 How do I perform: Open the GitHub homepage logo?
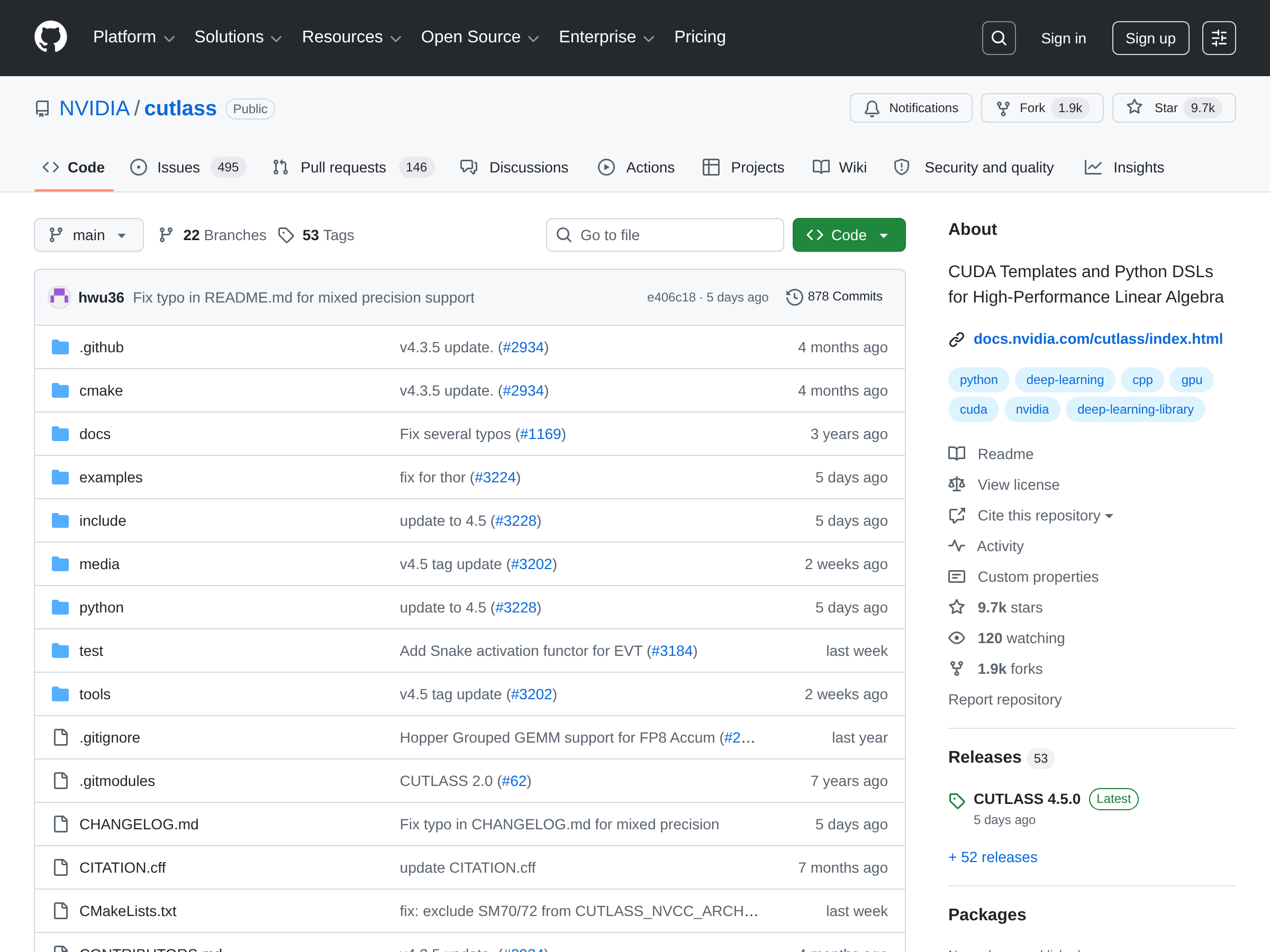50,38
